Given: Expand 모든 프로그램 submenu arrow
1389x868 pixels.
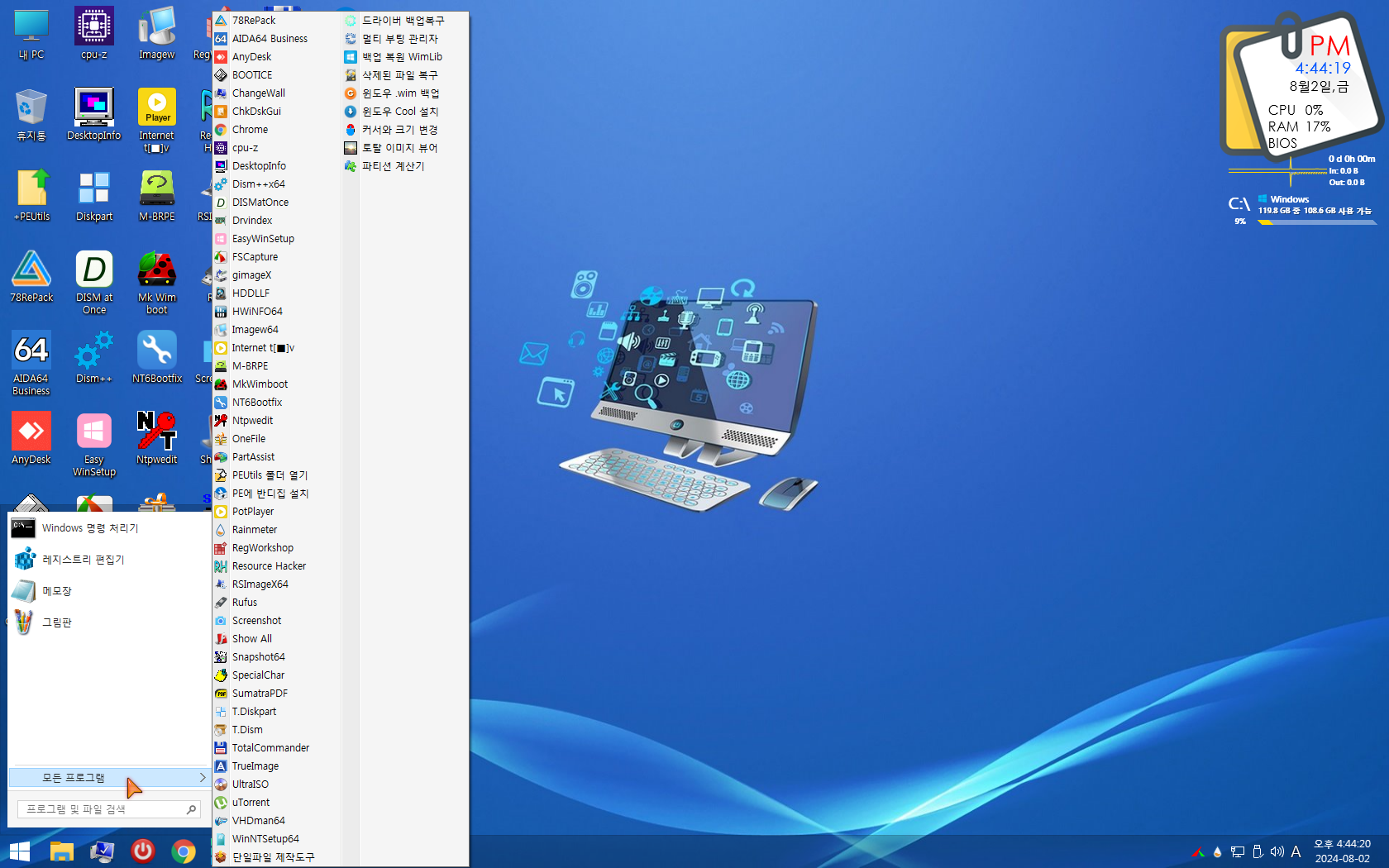Looking at the screenshot, I should tap(203, 777).
